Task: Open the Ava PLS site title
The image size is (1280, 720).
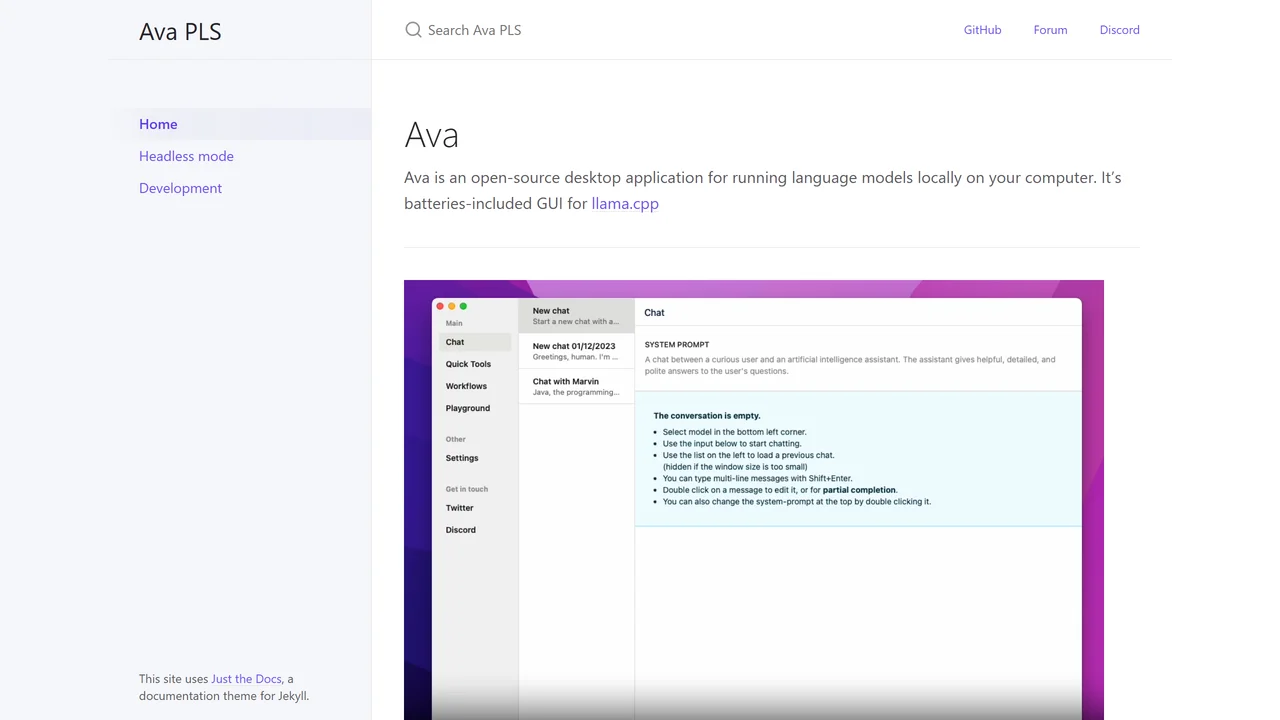Action: tap(180, 31)
